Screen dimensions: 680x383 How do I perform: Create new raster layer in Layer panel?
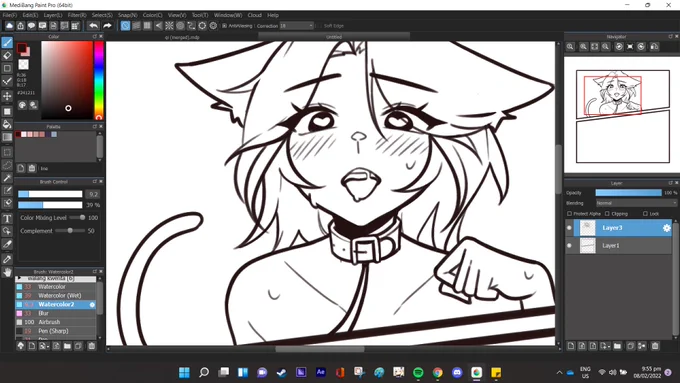tap(571, 346)
